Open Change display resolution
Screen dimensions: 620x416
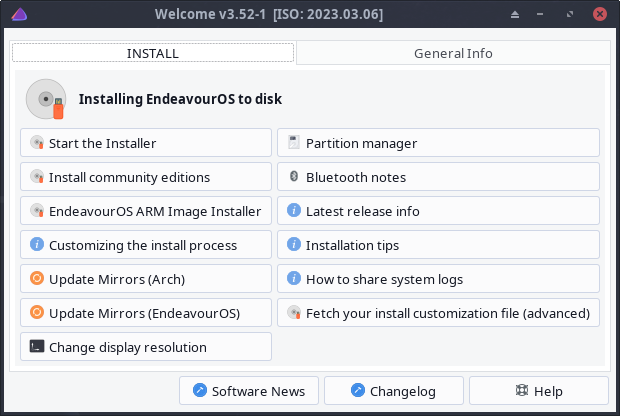click(145, 347)
